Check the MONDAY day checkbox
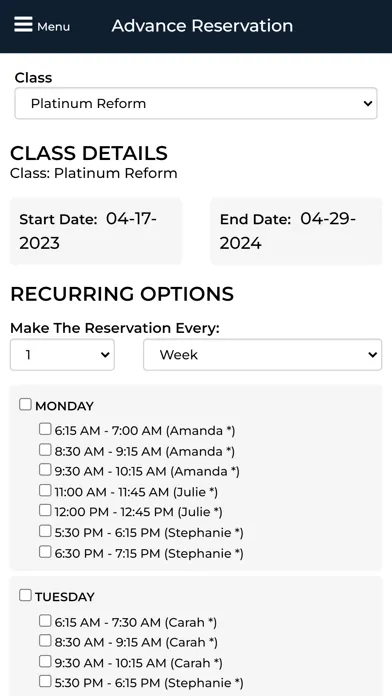392x696 pixels. point(25,404)
